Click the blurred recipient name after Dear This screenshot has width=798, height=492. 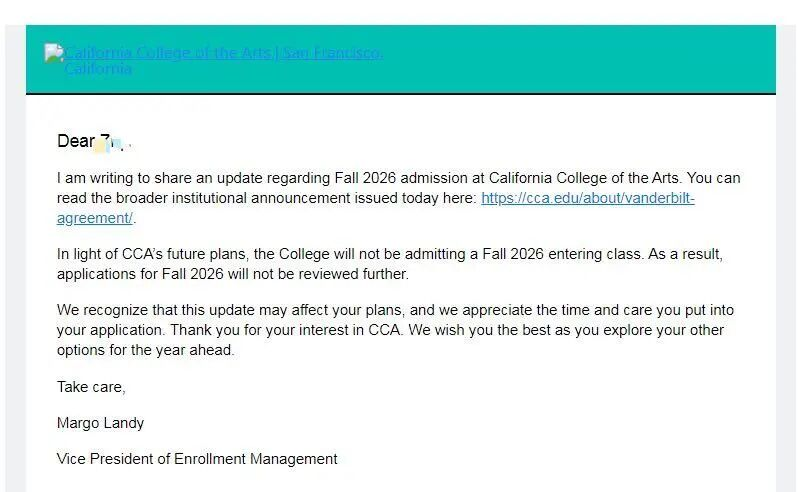(x=110, y=142)
